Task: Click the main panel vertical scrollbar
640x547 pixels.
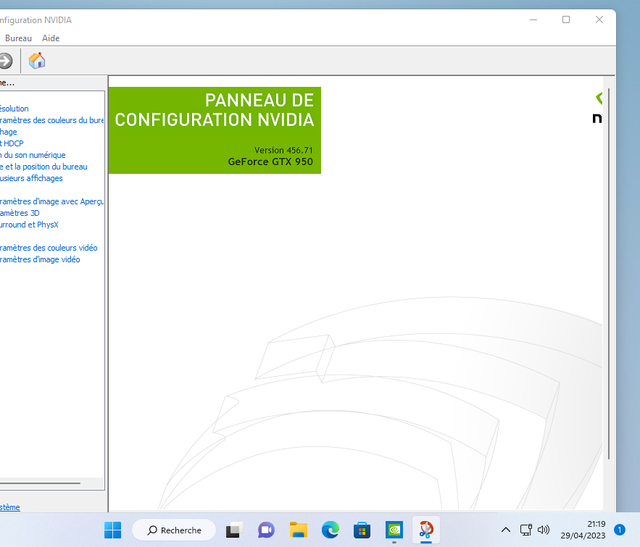Action: (609, 274)
